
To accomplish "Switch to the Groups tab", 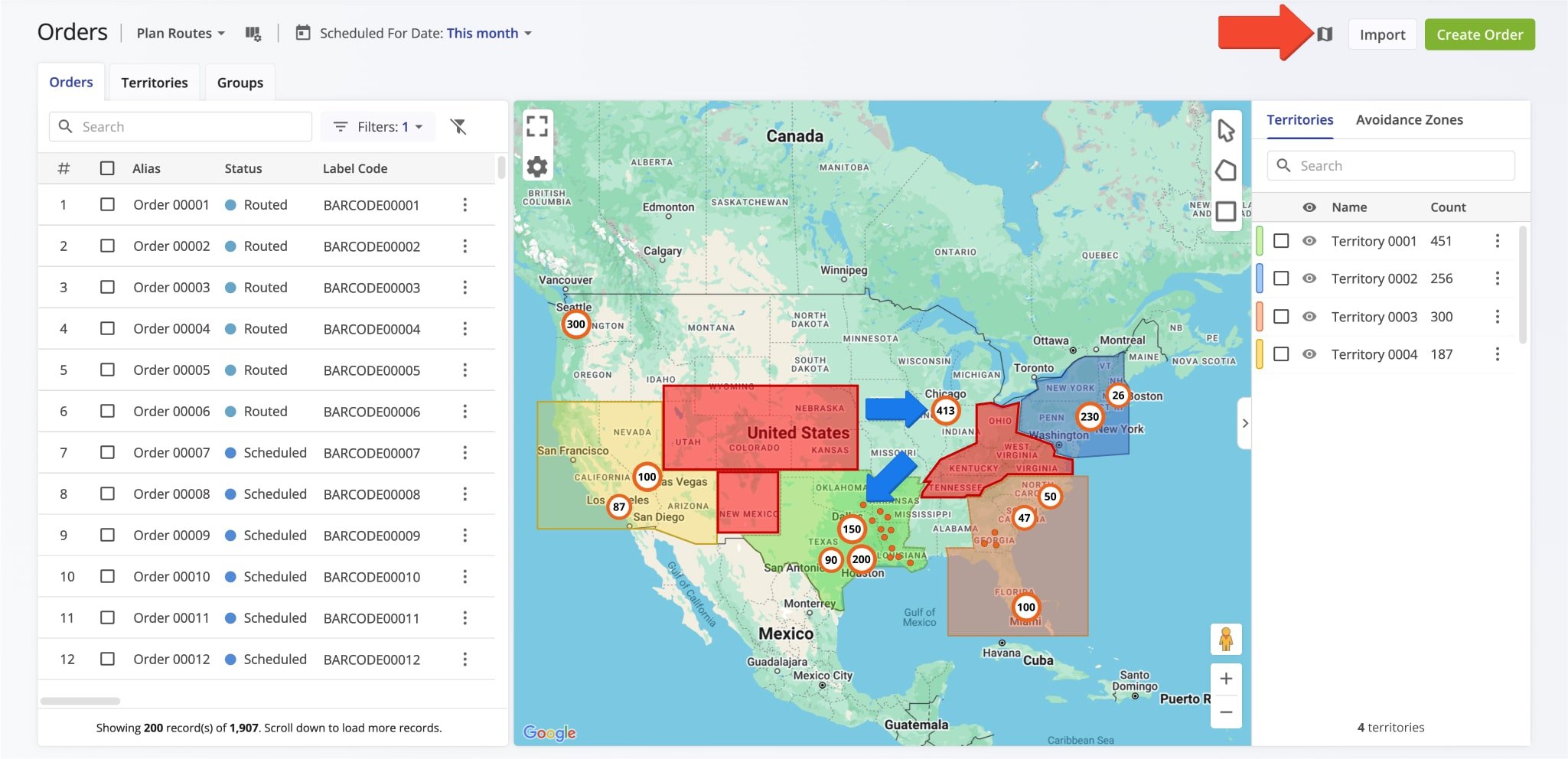I will click(x=240, y=83).
